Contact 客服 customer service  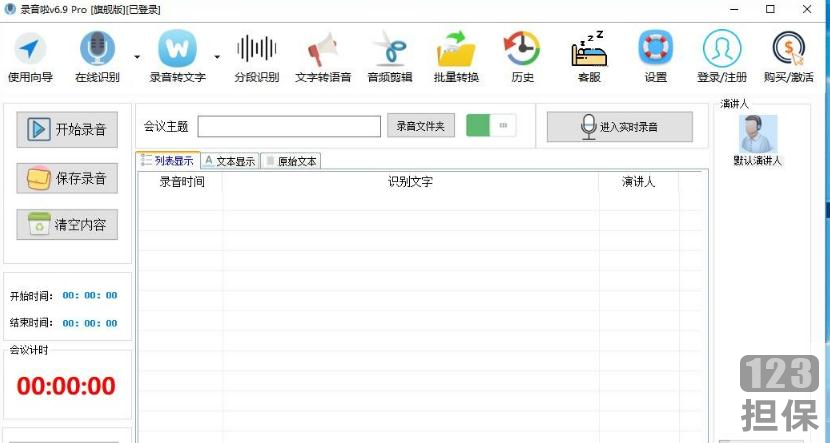tap(589, 57)
